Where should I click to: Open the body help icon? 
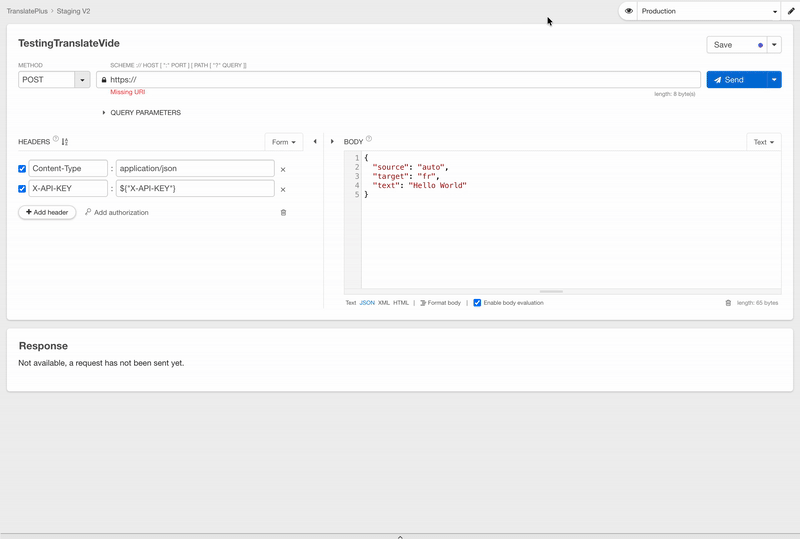pyautogui.click(x=369, y=138)
